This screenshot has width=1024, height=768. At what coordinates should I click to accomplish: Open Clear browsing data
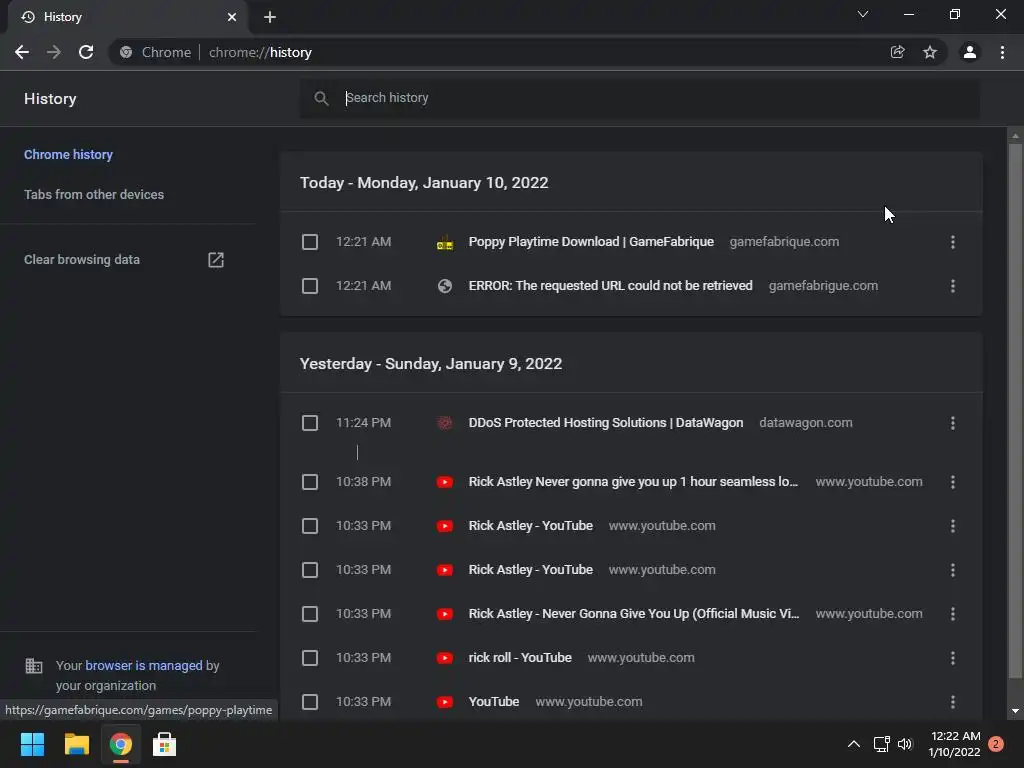click(82, 260)
